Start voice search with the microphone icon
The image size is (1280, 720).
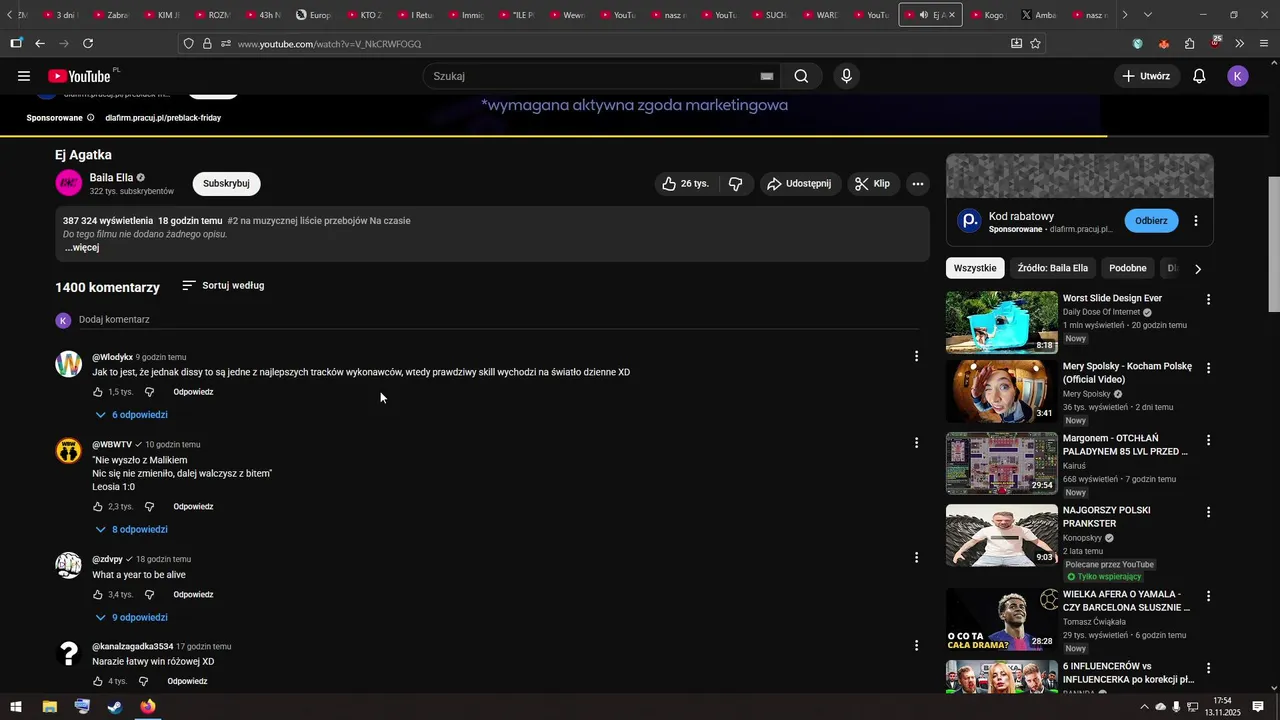pos(846,76)
